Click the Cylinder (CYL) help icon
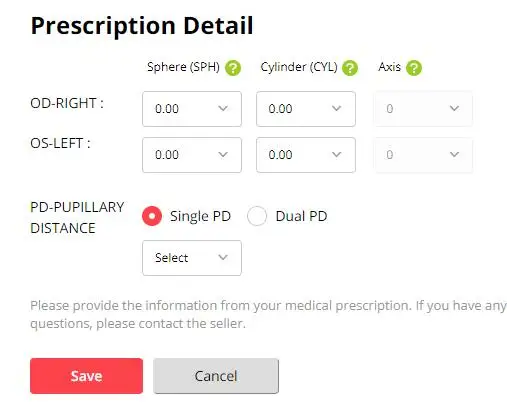The image size is (507, 407). (350, 68)
